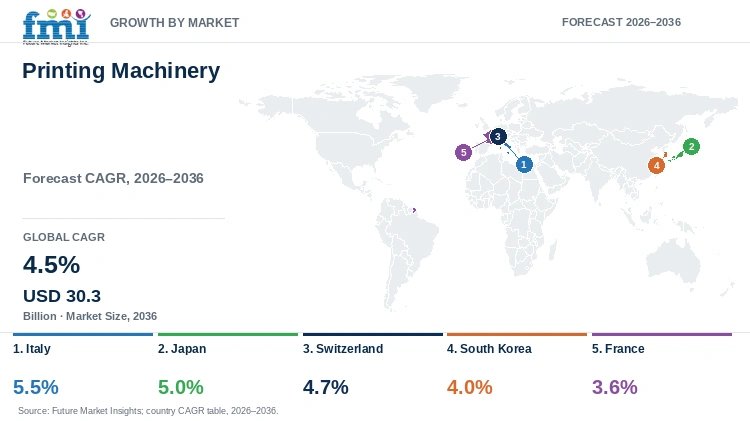The height and width of the screenshot is (421, 750).
Task: Click the 'Printing Machinery' title
Action: (x=121, y=71)
